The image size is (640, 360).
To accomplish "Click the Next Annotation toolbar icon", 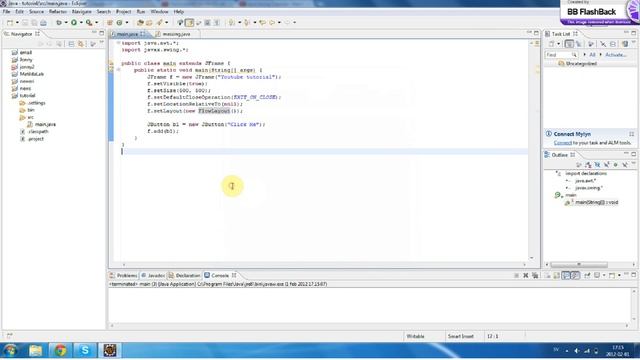I will pos(232,22).
